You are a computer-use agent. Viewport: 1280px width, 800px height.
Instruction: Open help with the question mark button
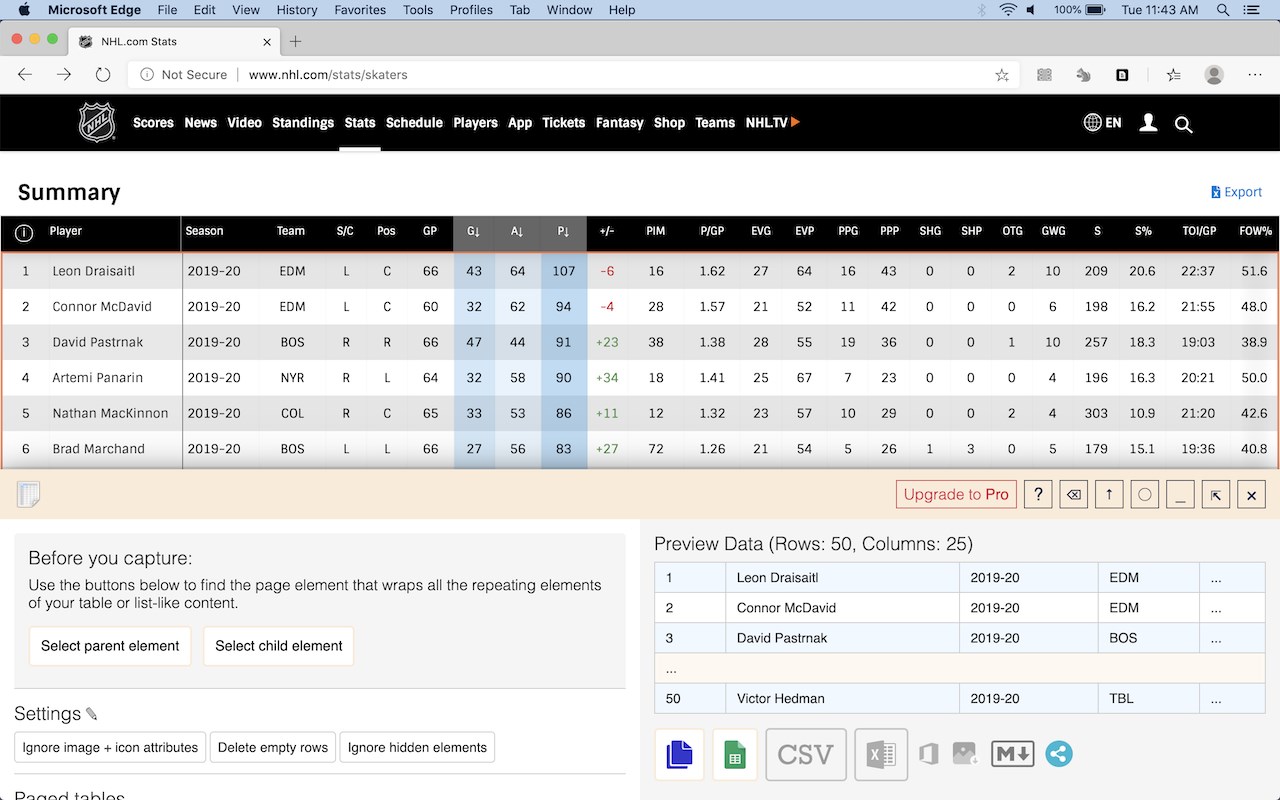pyautogui.click(x=1038, y=494)
